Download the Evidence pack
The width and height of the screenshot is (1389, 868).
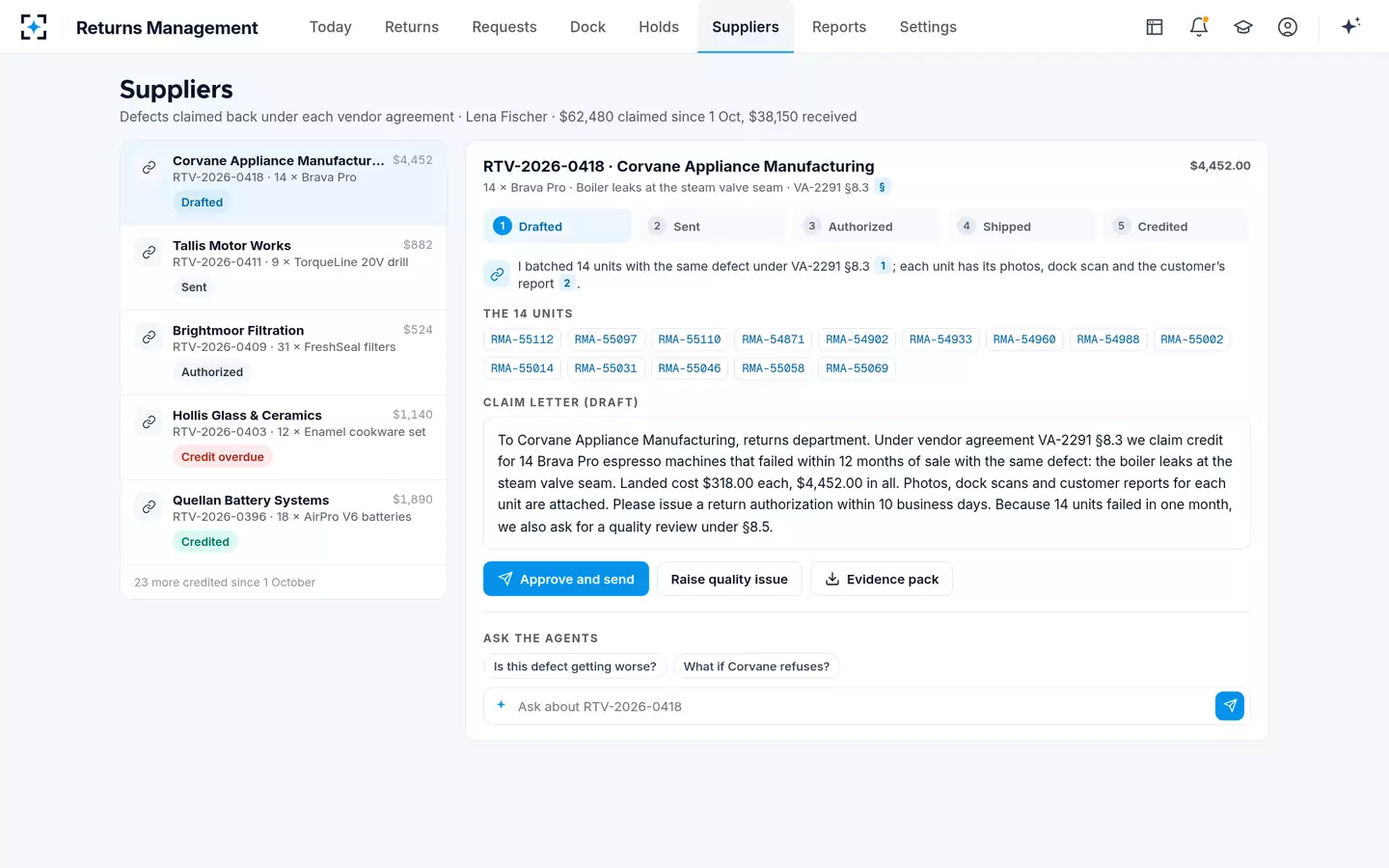882,579
